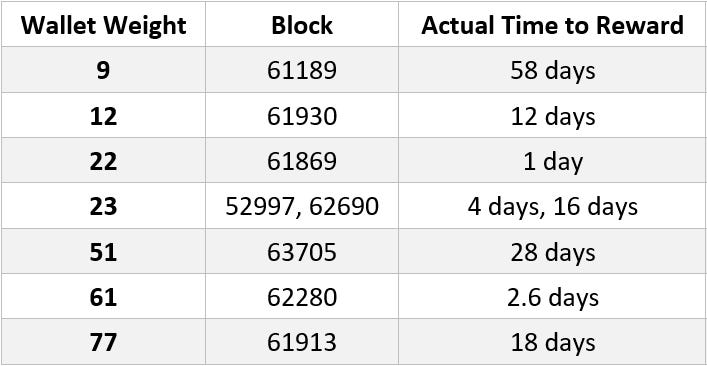Image resolution: width=707 pixels, height=366 pixels.
Task: Select the block 61189 cell
Action: 302,70
